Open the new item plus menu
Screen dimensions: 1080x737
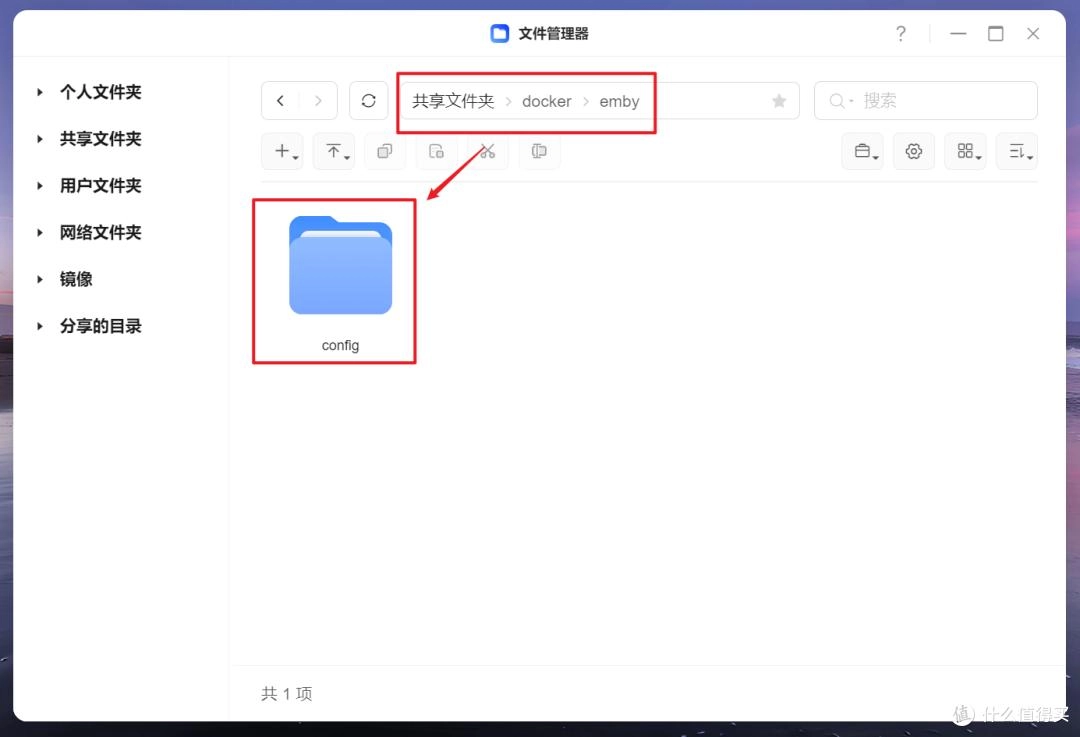282,151
